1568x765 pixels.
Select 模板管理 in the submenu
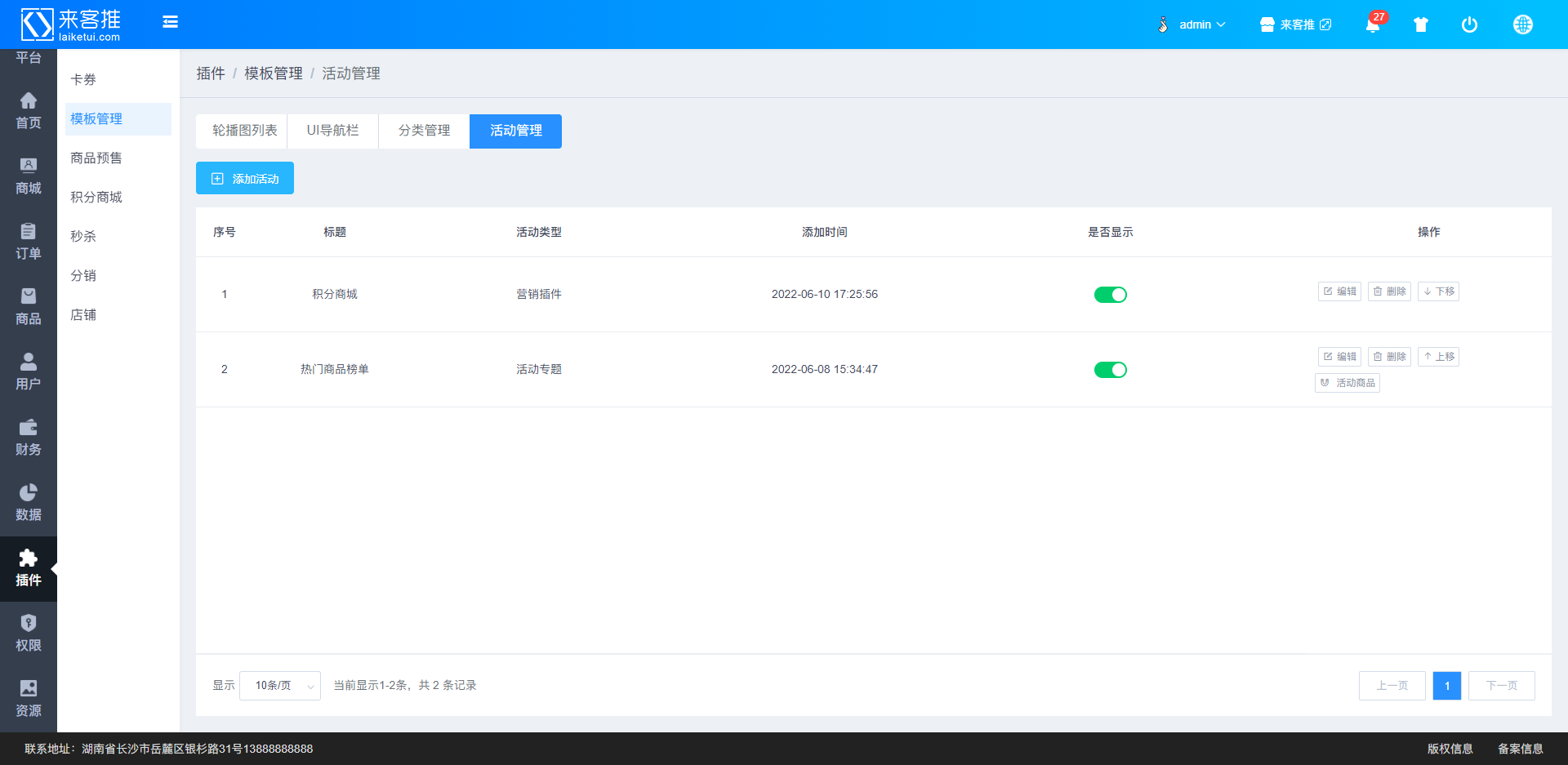[x=118, y=119]
